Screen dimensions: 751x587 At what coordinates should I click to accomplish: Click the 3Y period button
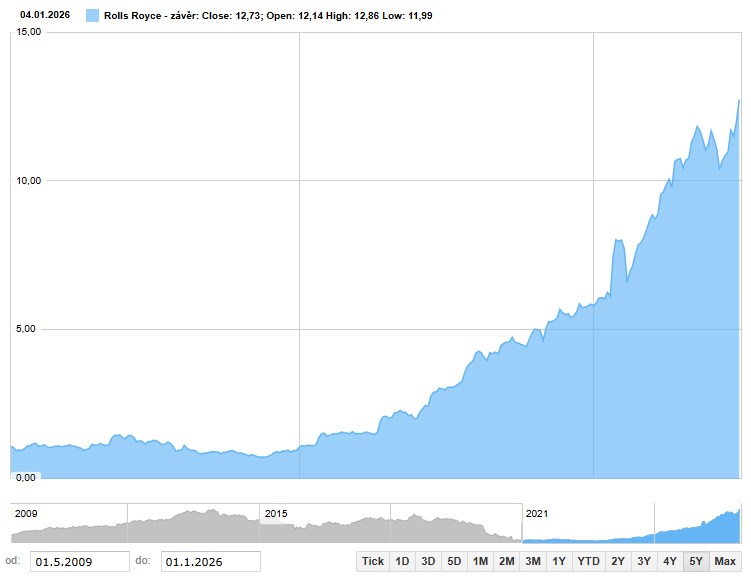tap(644, 561)
